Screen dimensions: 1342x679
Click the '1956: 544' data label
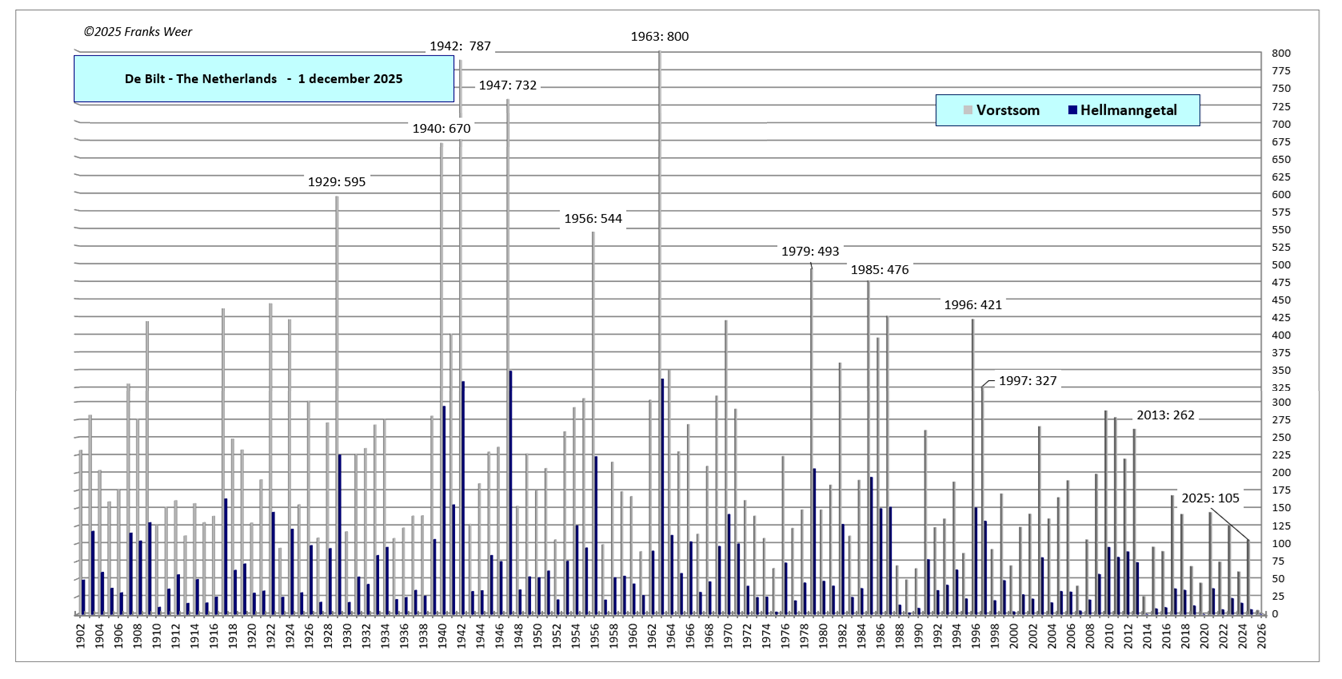pos(594,219)
